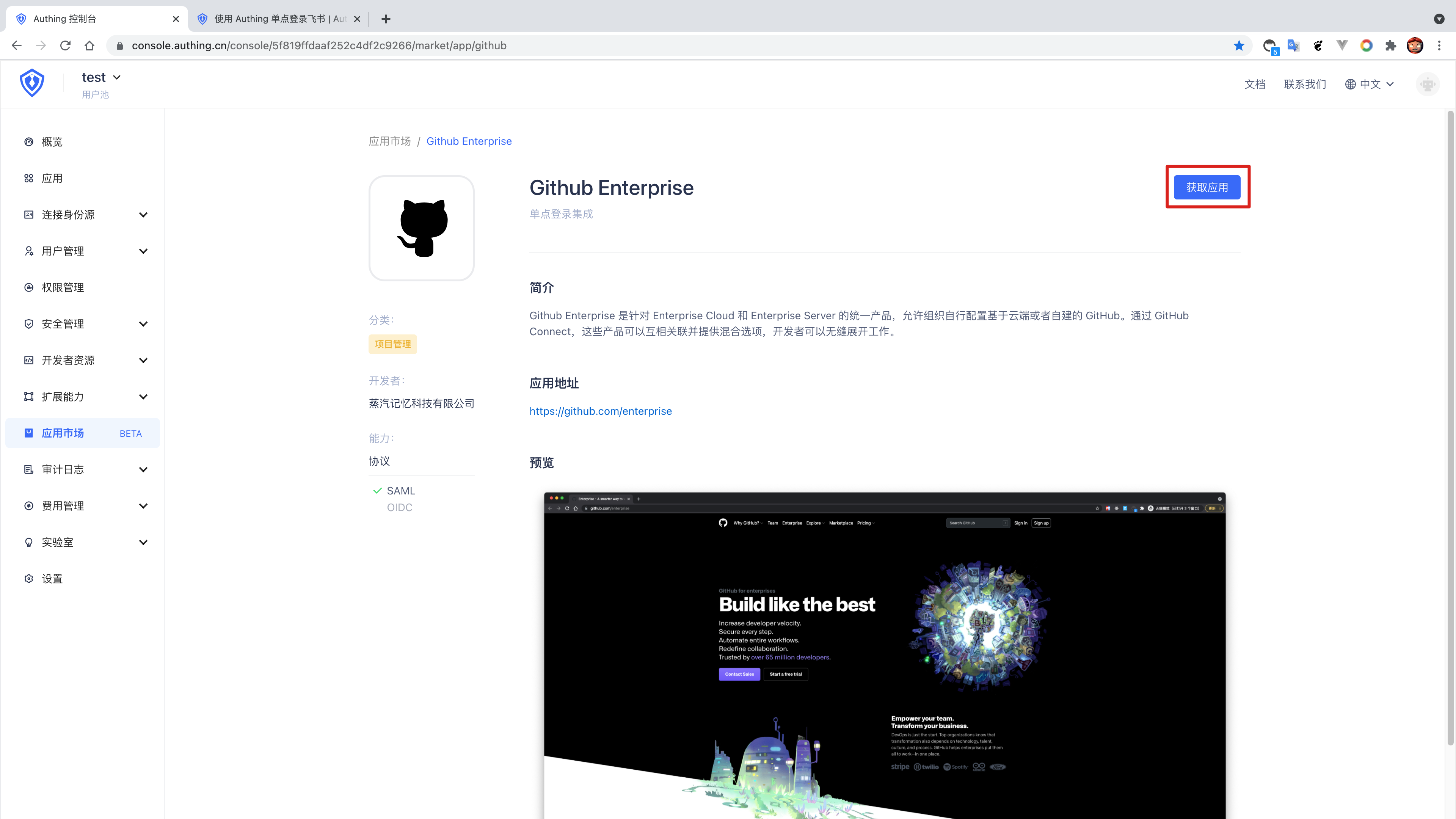Viewport: 1456px width, 819px height.
Task: Click the bookmark star in address bar
Action: coord(1238,46)
